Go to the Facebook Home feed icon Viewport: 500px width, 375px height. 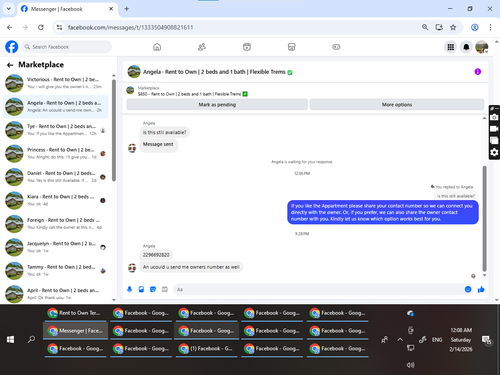tap(157, 47)
